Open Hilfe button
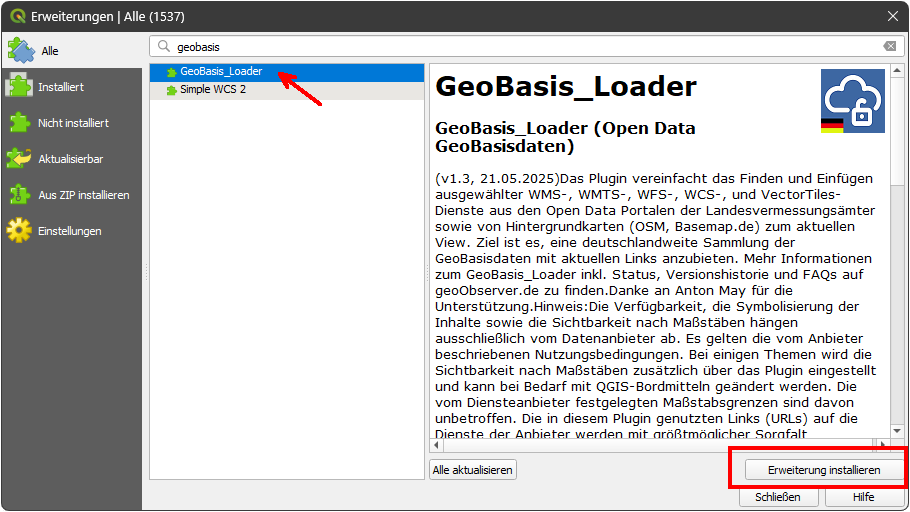910x512 pixels. click(x=864, y=497)
